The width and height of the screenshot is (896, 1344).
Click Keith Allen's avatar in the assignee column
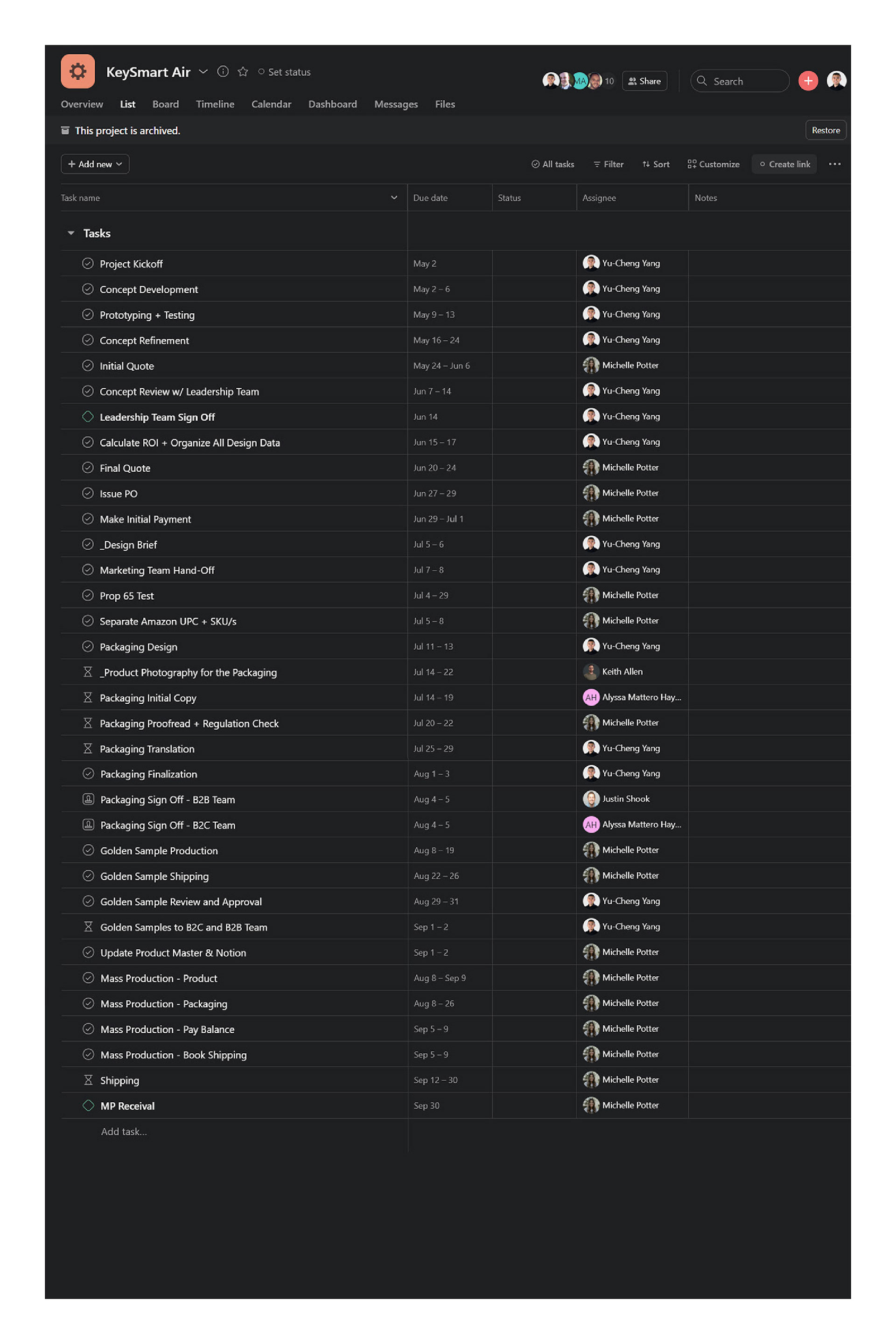coord(591,672)
